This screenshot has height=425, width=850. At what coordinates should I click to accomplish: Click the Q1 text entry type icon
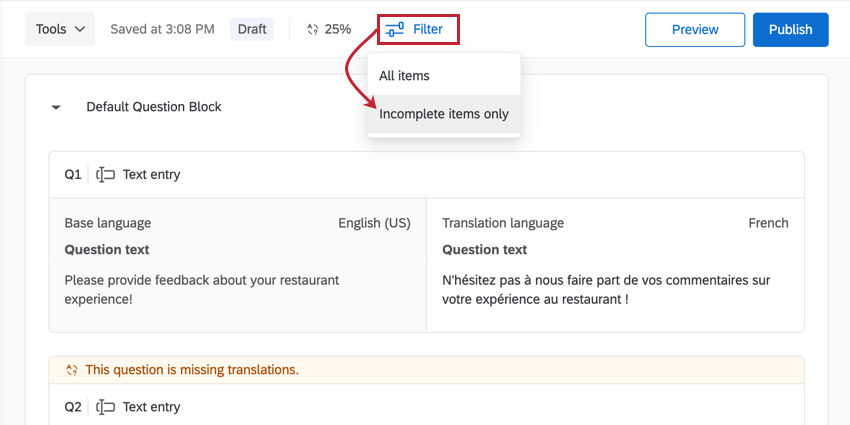[x=105, y=175]
